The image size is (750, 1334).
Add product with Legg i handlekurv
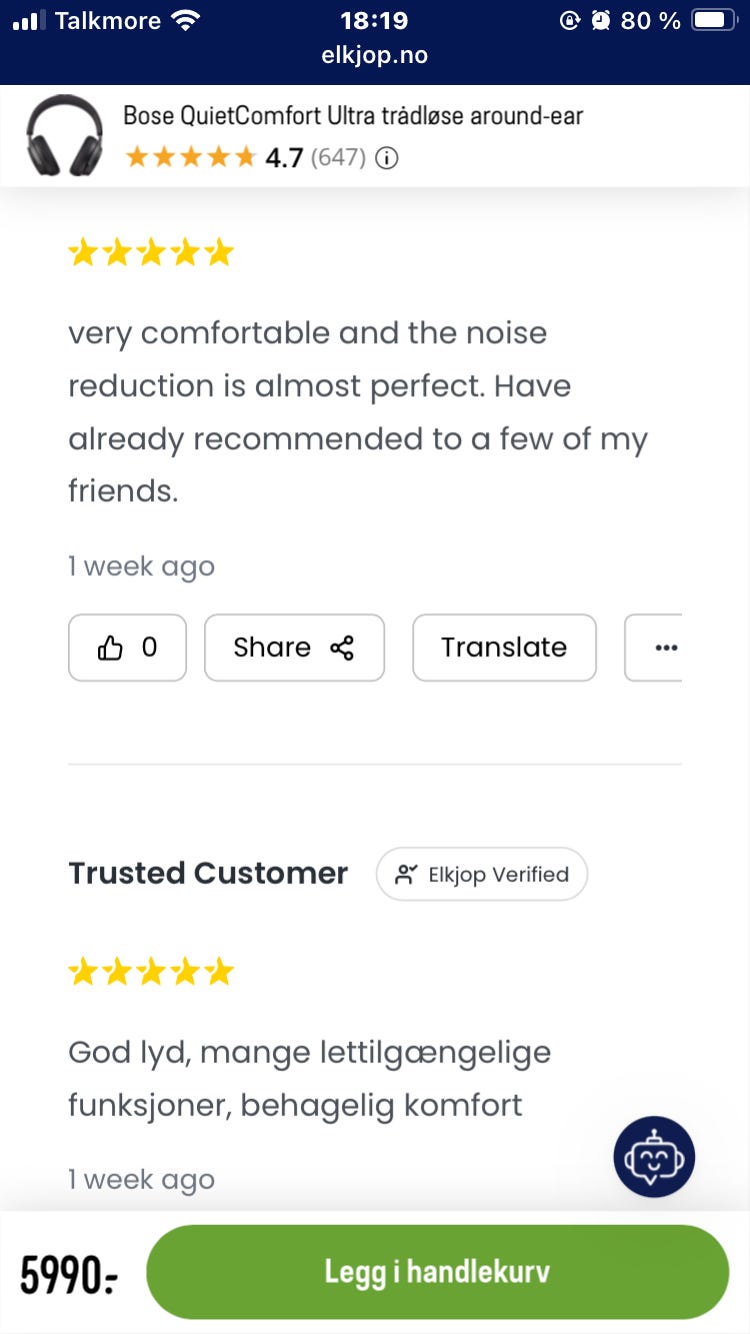click(437, 1272)
